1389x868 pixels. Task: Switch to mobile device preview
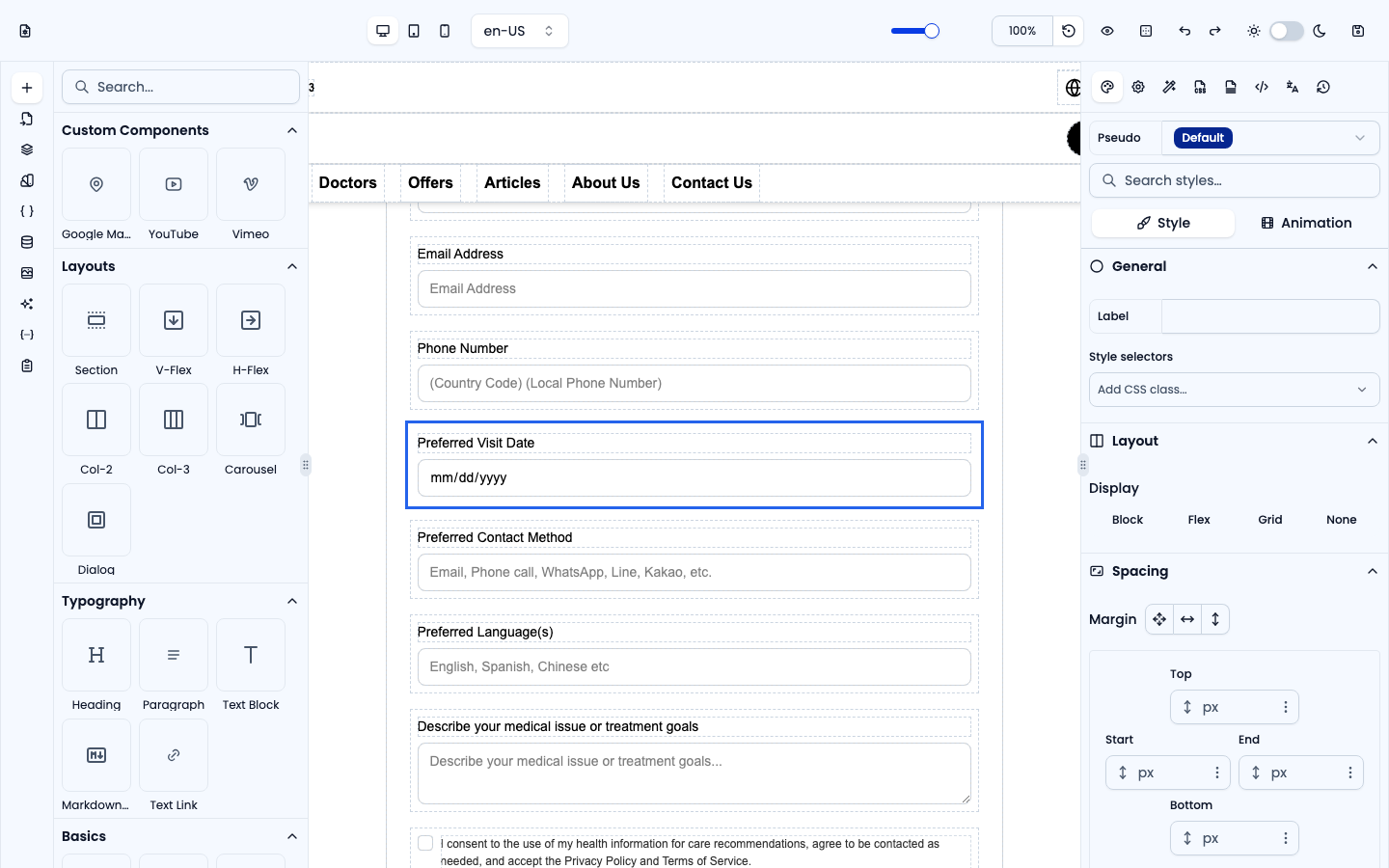(445, 31)
